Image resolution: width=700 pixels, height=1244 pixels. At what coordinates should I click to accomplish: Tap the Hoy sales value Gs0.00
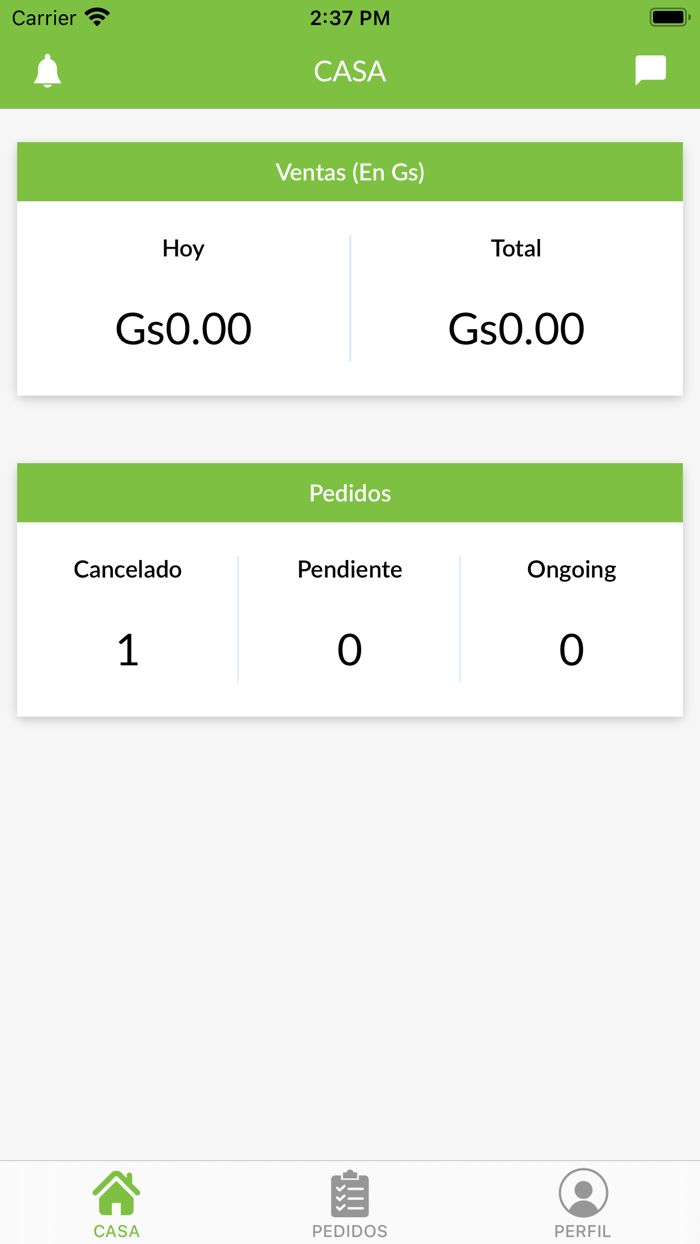(x=183, y=328)
